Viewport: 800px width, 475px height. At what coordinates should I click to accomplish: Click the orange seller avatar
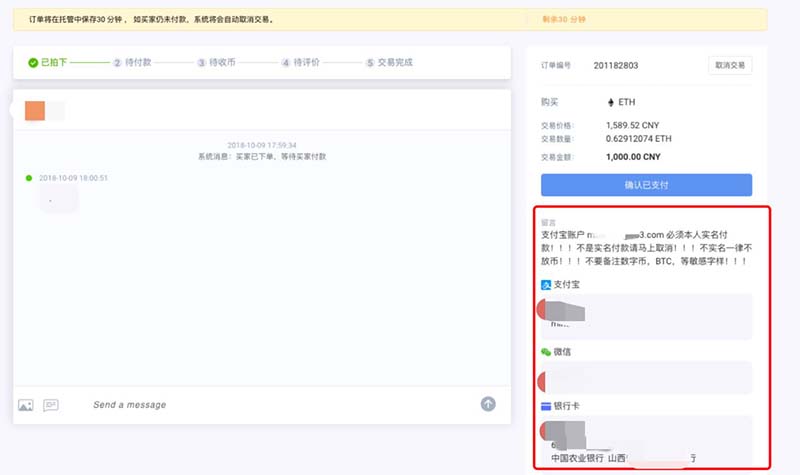tap(35, 110)
